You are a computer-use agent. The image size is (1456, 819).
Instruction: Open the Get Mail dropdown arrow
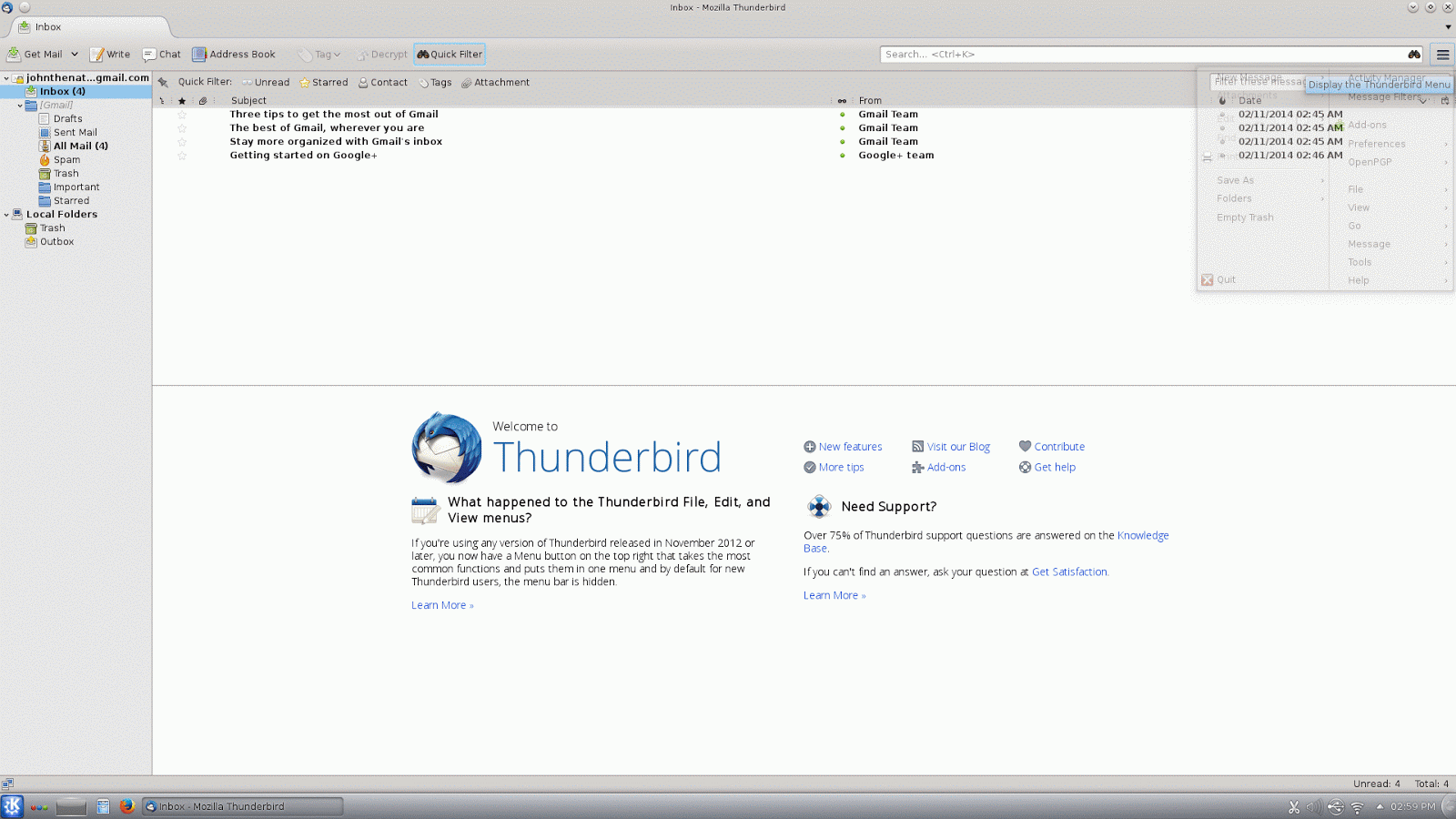[x=75, y=55]
